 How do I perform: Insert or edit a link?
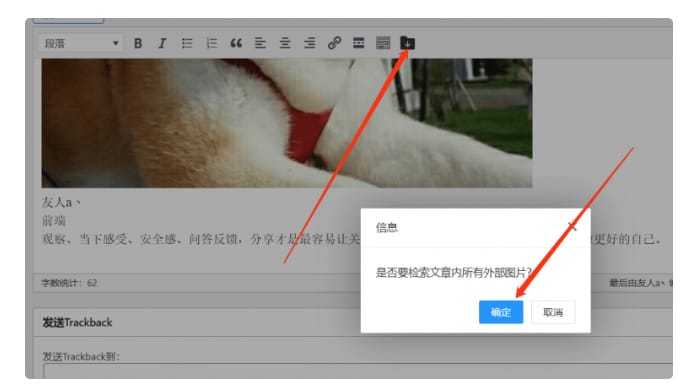click(334, 43)
